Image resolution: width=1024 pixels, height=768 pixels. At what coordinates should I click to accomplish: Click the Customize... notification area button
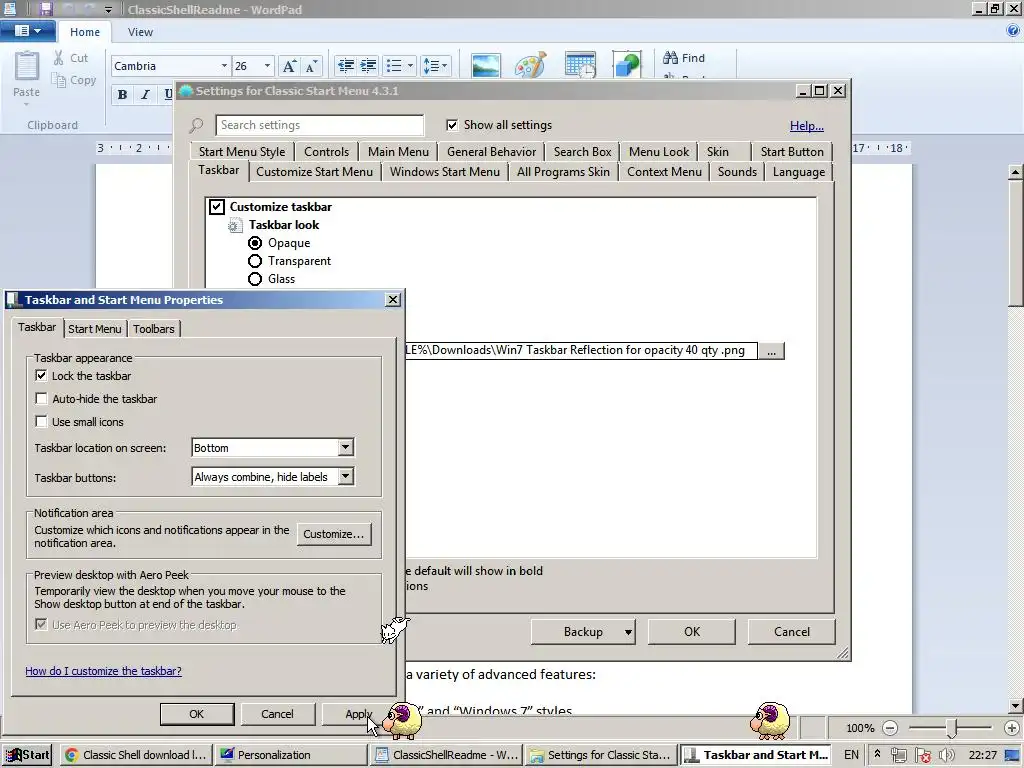(334, 534)
